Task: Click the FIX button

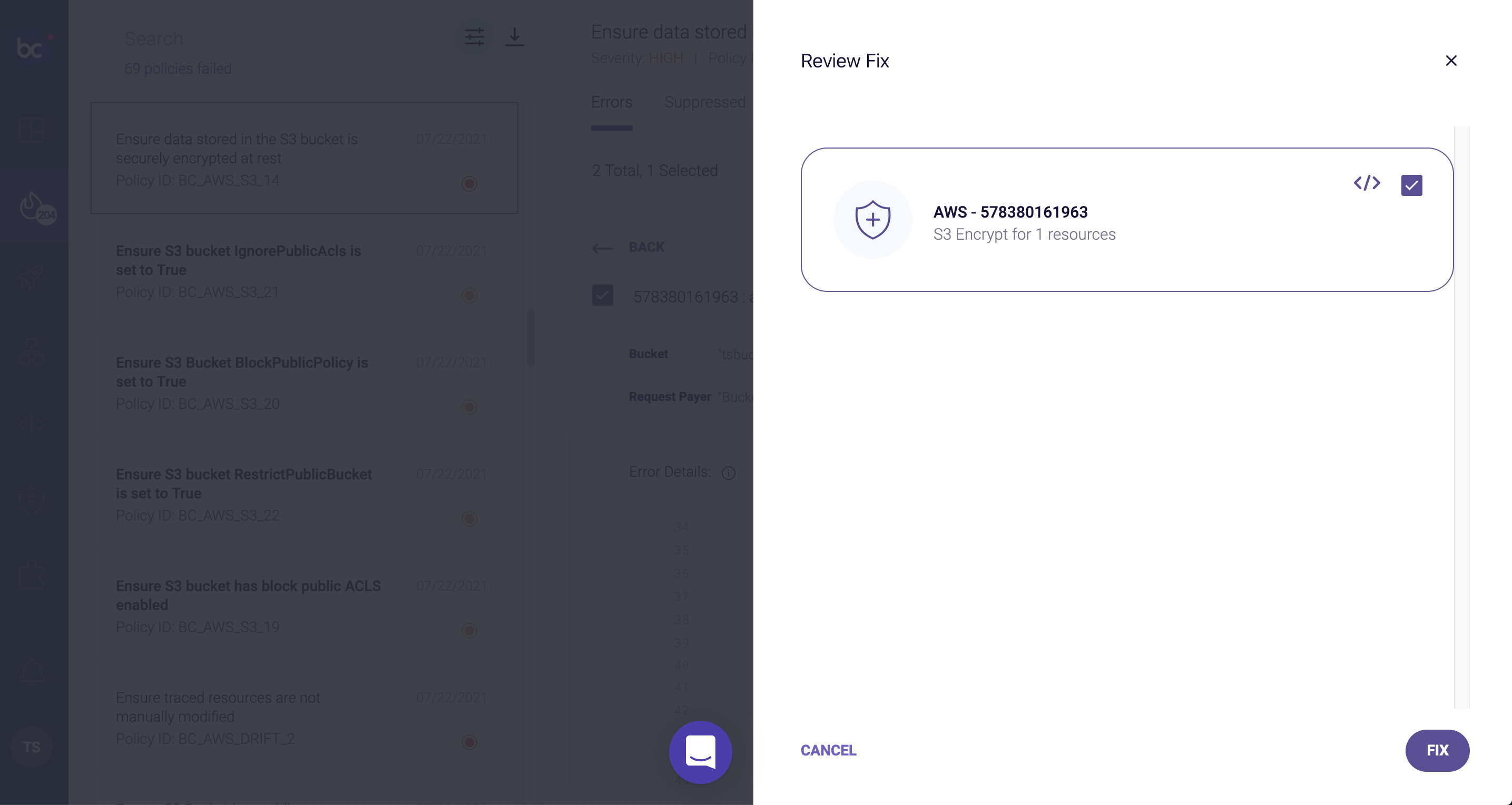Action: tap(1437, 750)
